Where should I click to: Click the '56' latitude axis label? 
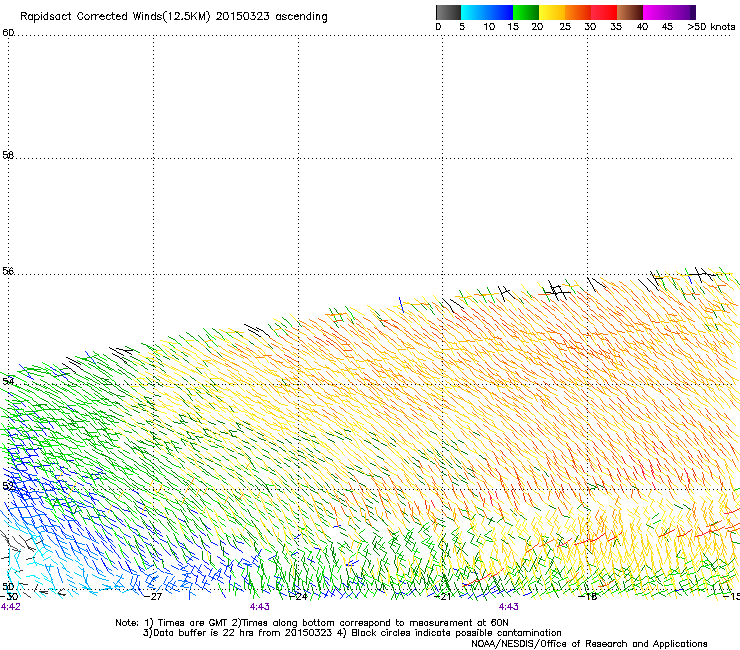8,271
